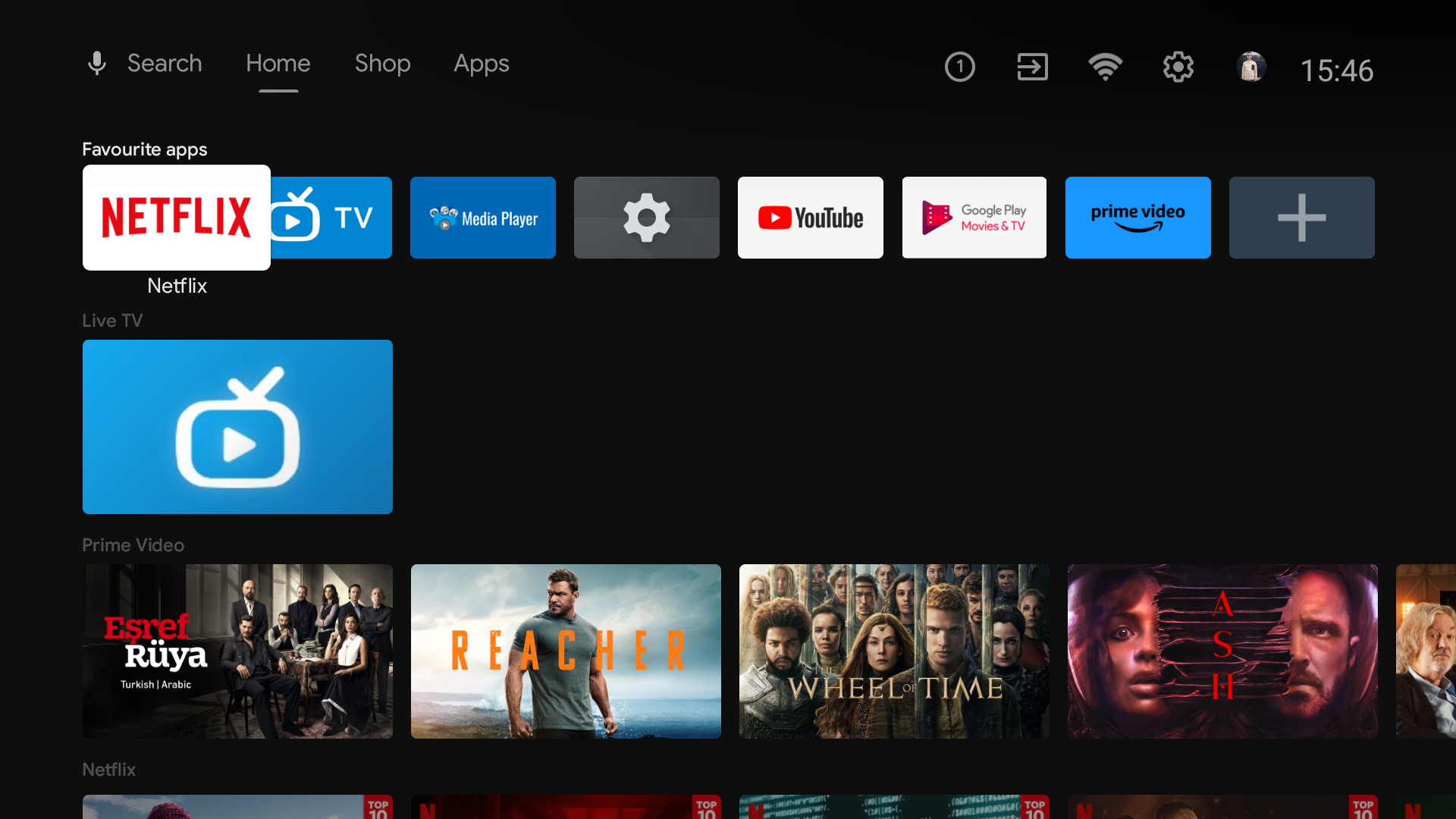The width and height of the screenshot is (1456, 819).
Task: Open the Wi-Fi network status icon
Action: (1105, 67)
